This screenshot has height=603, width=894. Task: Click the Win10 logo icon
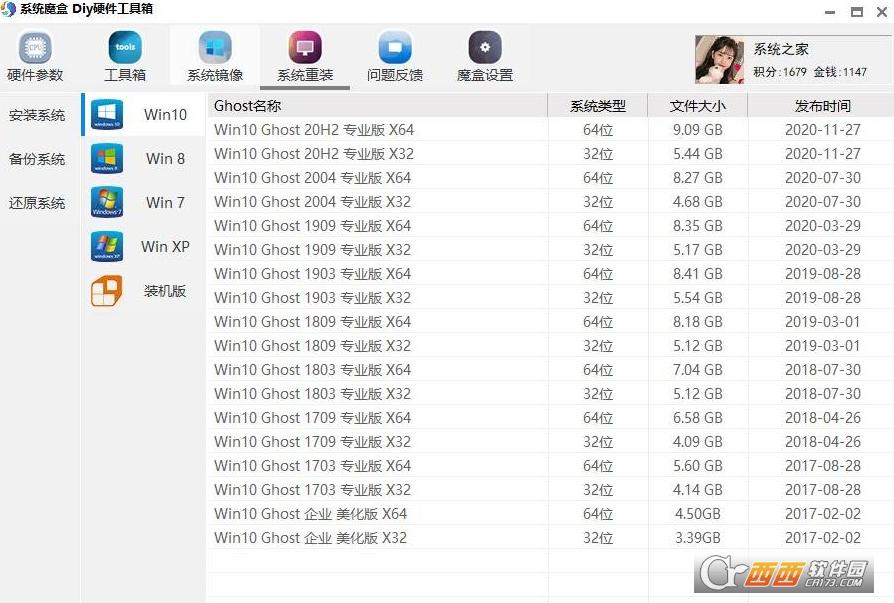tap(107, 114)
